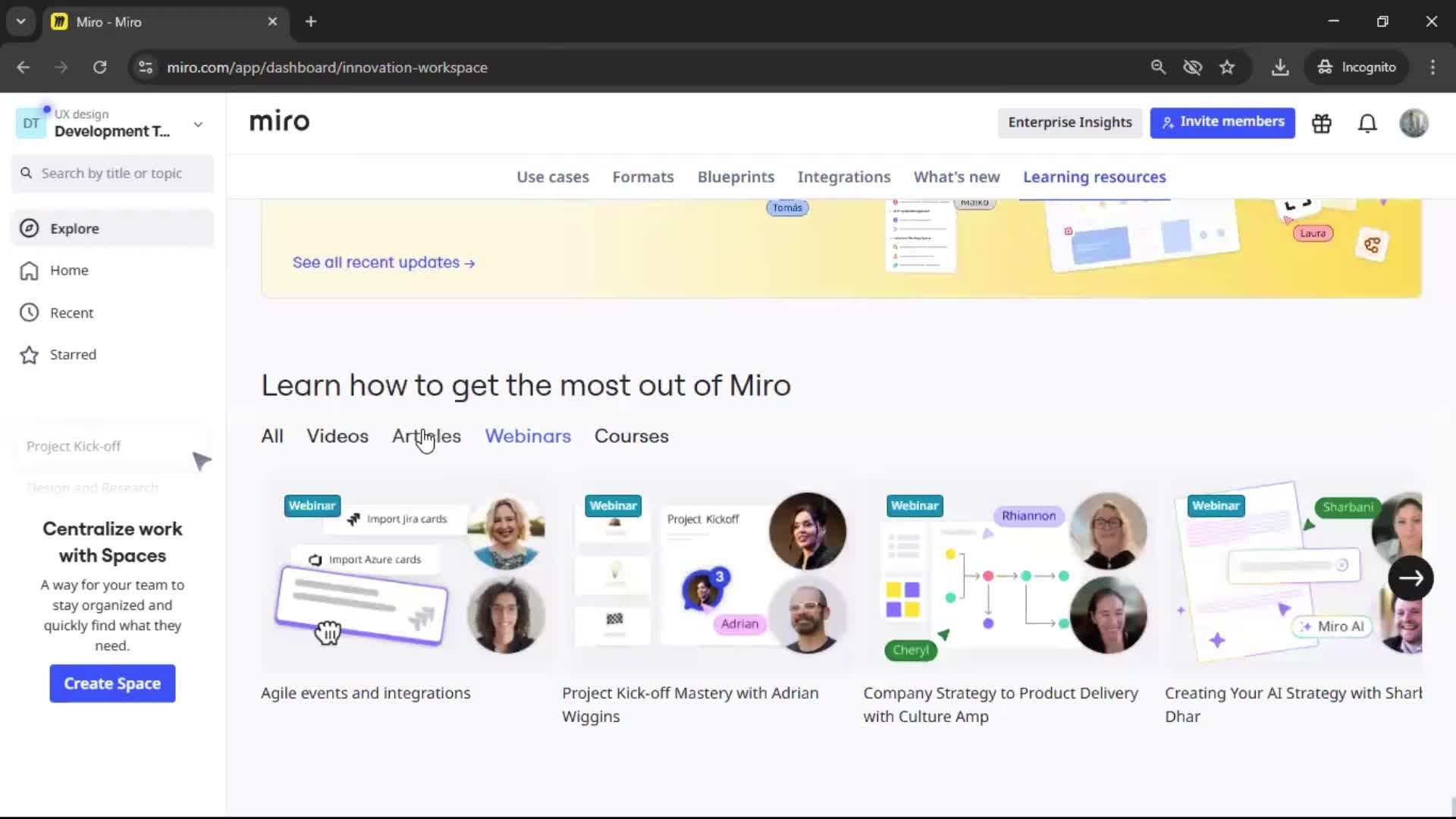Click the Starred star icon
This screenshot has width=1456, height=819.
[x=29, y=355]
